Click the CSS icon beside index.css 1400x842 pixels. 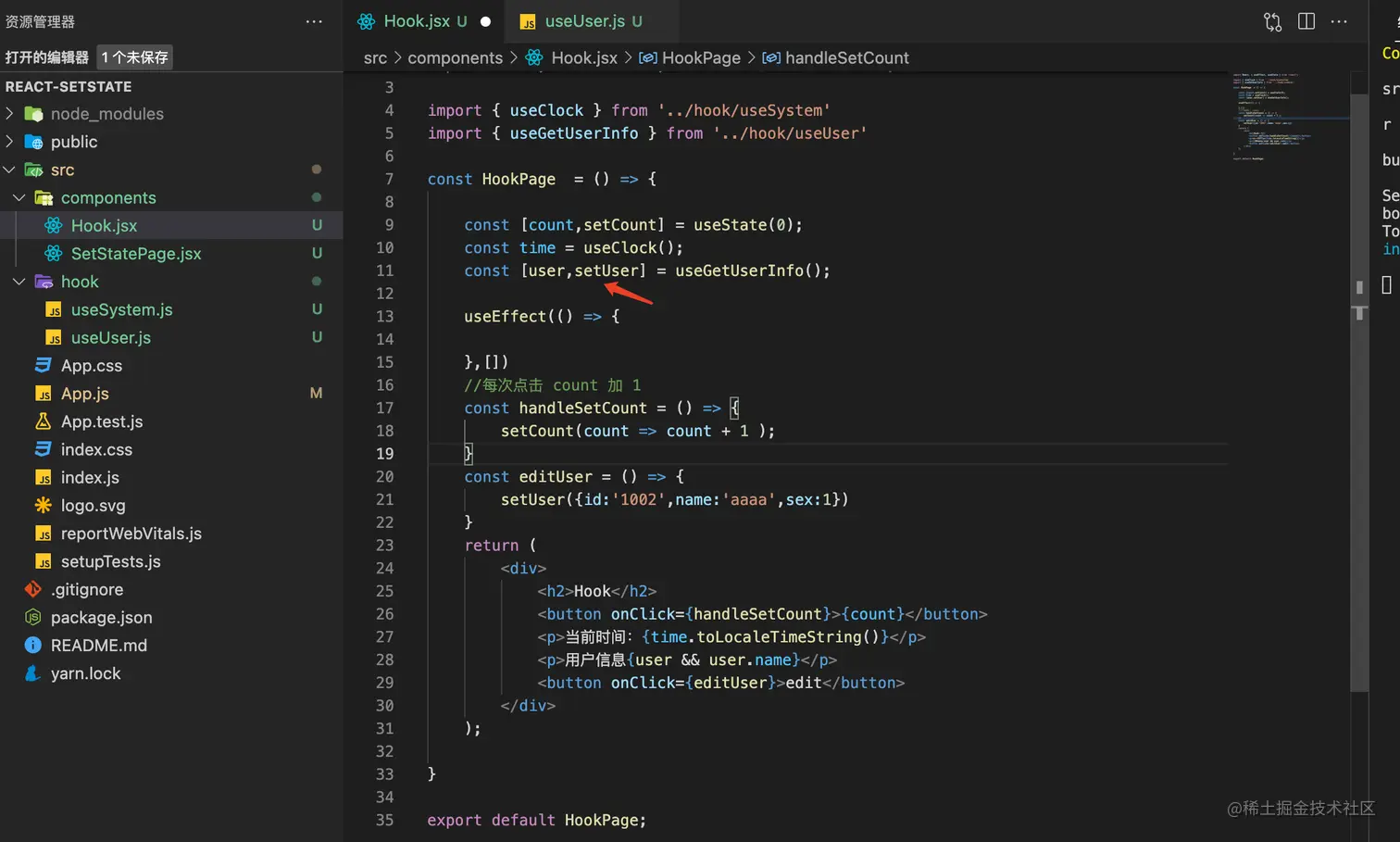point(44,449)
